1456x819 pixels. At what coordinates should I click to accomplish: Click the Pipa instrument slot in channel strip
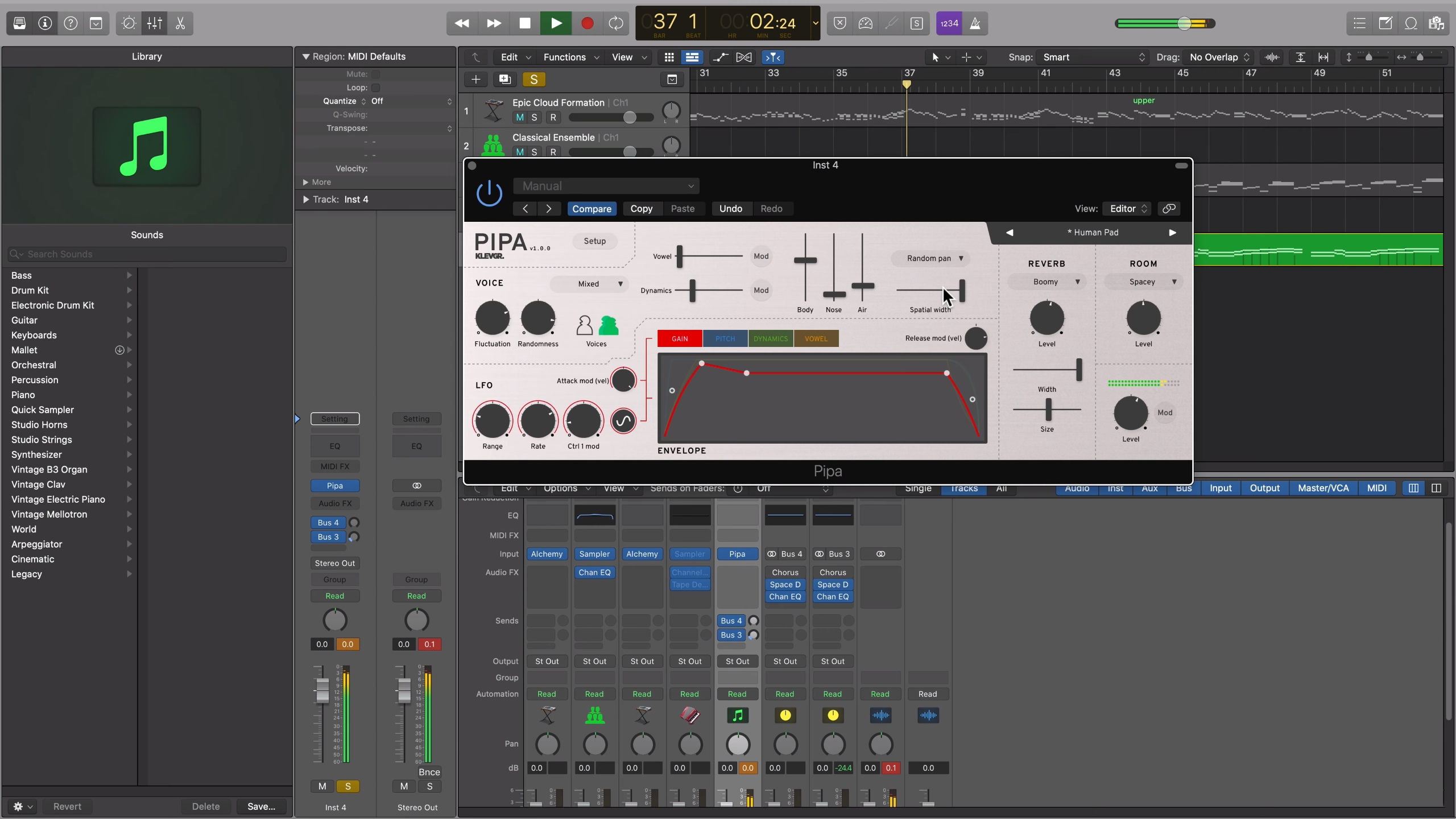[335, 486]
